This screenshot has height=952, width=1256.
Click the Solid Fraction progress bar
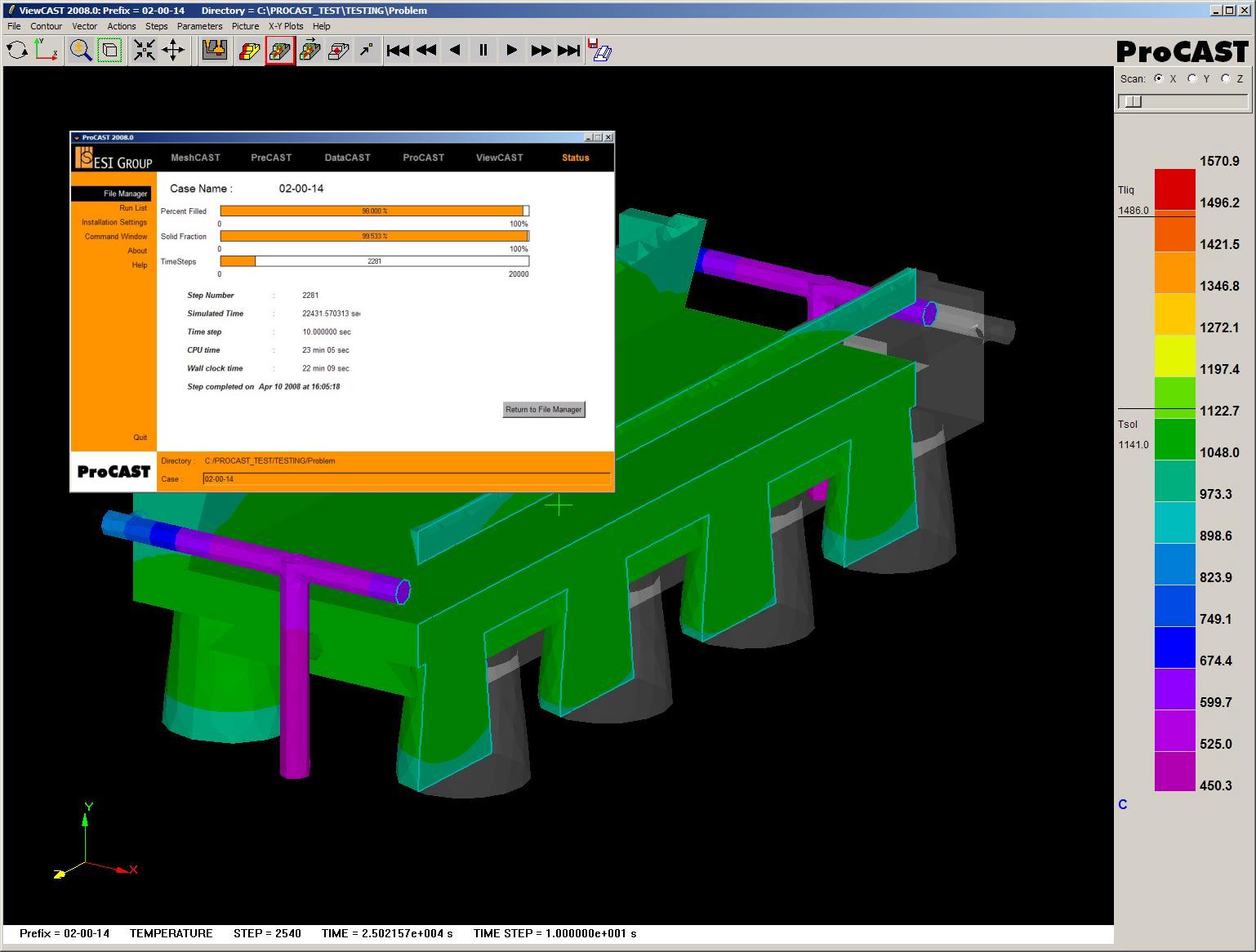click(375, 237)
